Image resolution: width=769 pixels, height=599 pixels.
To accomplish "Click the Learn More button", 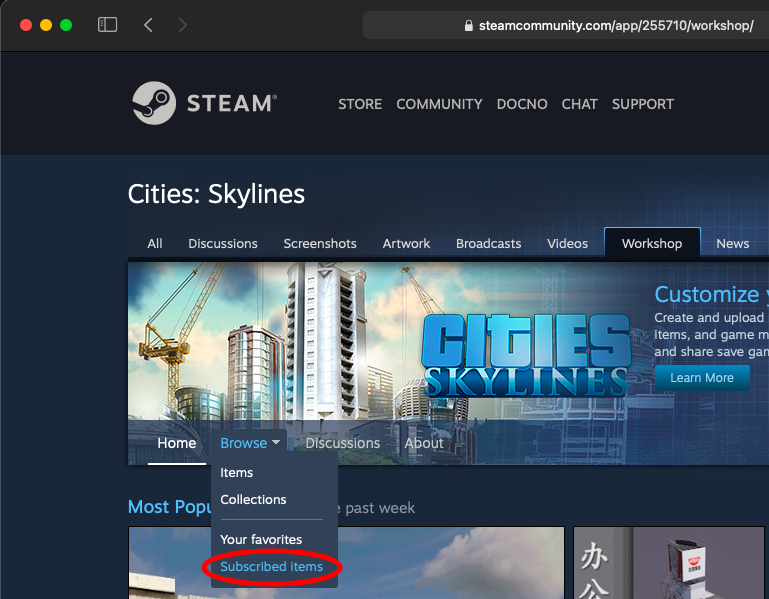I will click(702, 378).
